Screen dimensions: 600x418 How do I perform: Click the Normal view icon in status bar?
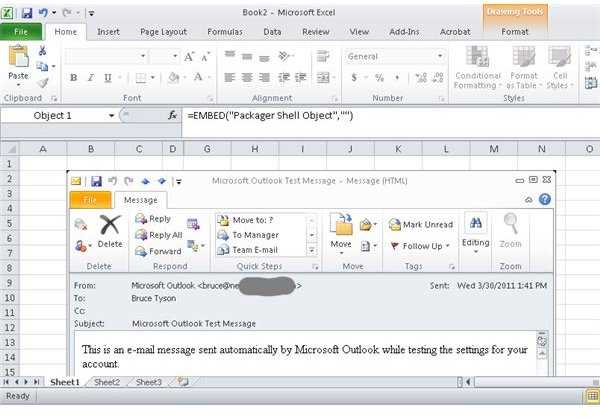(x=592, y=396)
